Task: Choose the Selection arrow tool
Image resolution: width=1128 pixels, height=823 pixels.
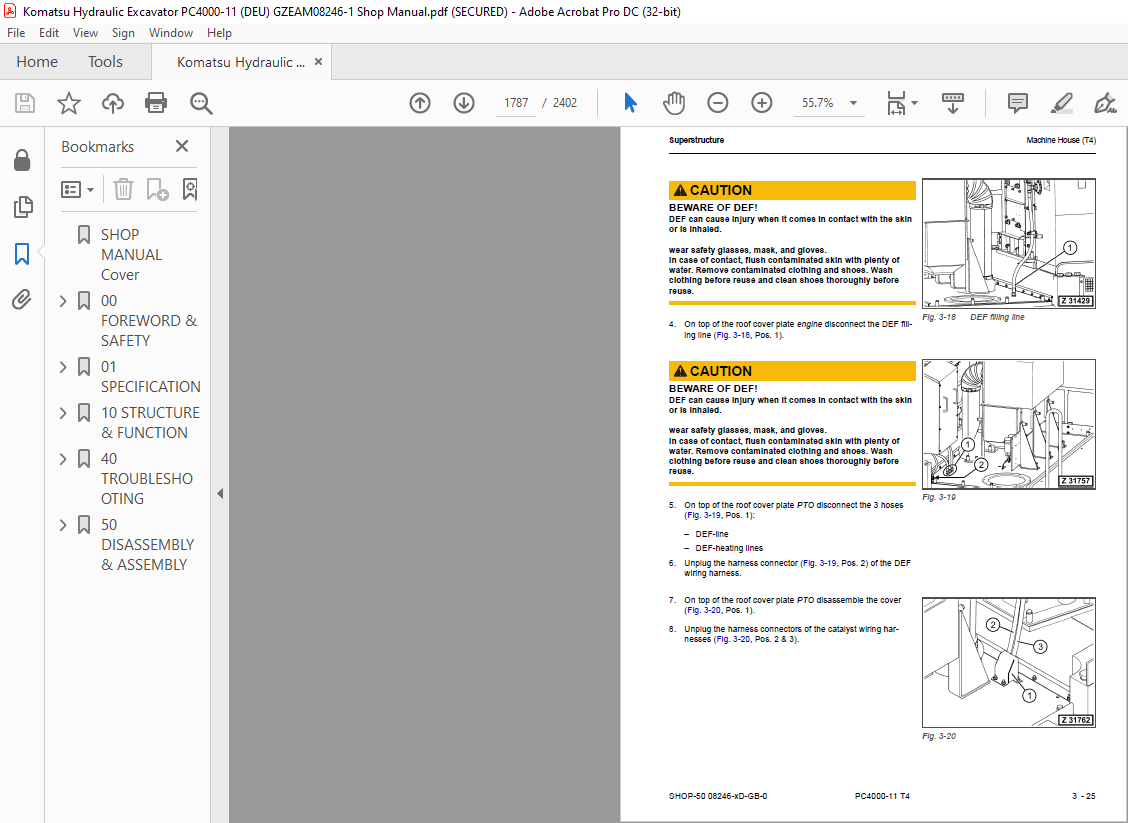Action: pyautogui.click(x=630, y=103)
